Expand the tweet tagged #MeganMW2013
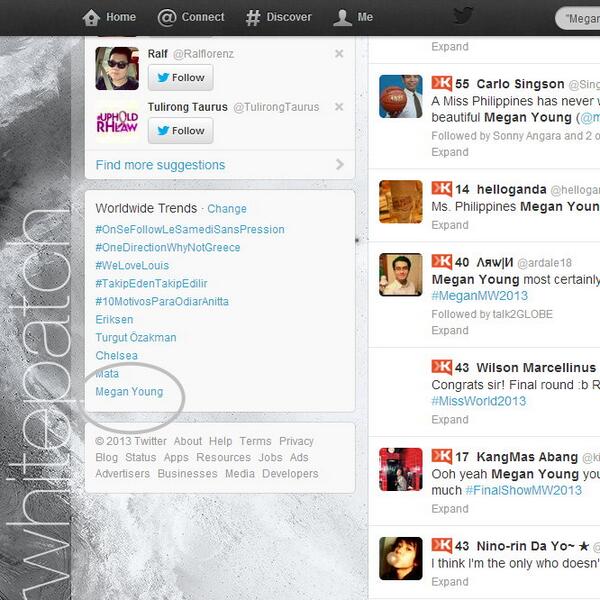Screen dimensions: 600x600 click(x=450, y=331)
